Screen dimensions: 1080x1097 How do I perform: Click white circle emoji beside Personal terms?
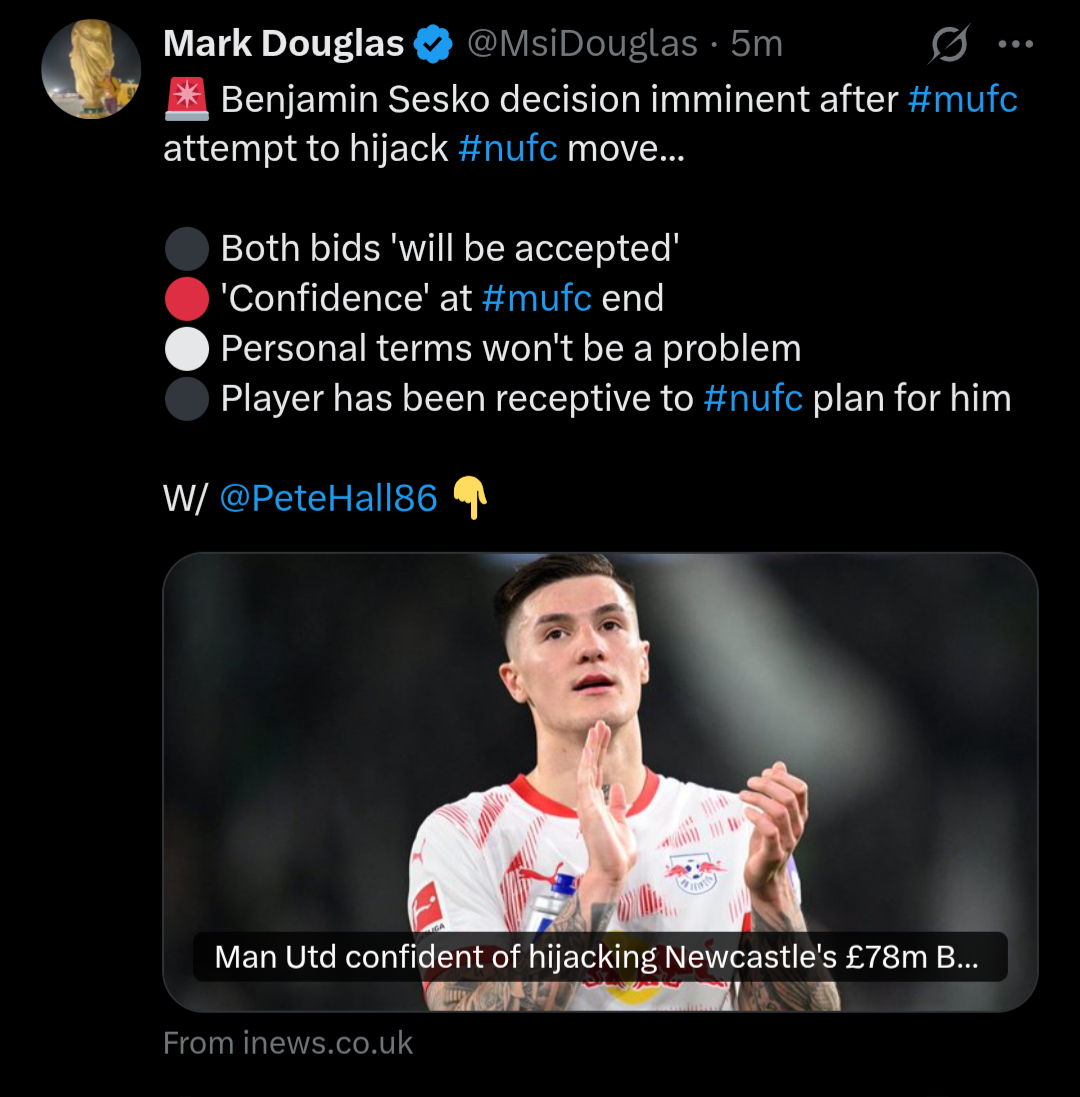tap(186, 348)
